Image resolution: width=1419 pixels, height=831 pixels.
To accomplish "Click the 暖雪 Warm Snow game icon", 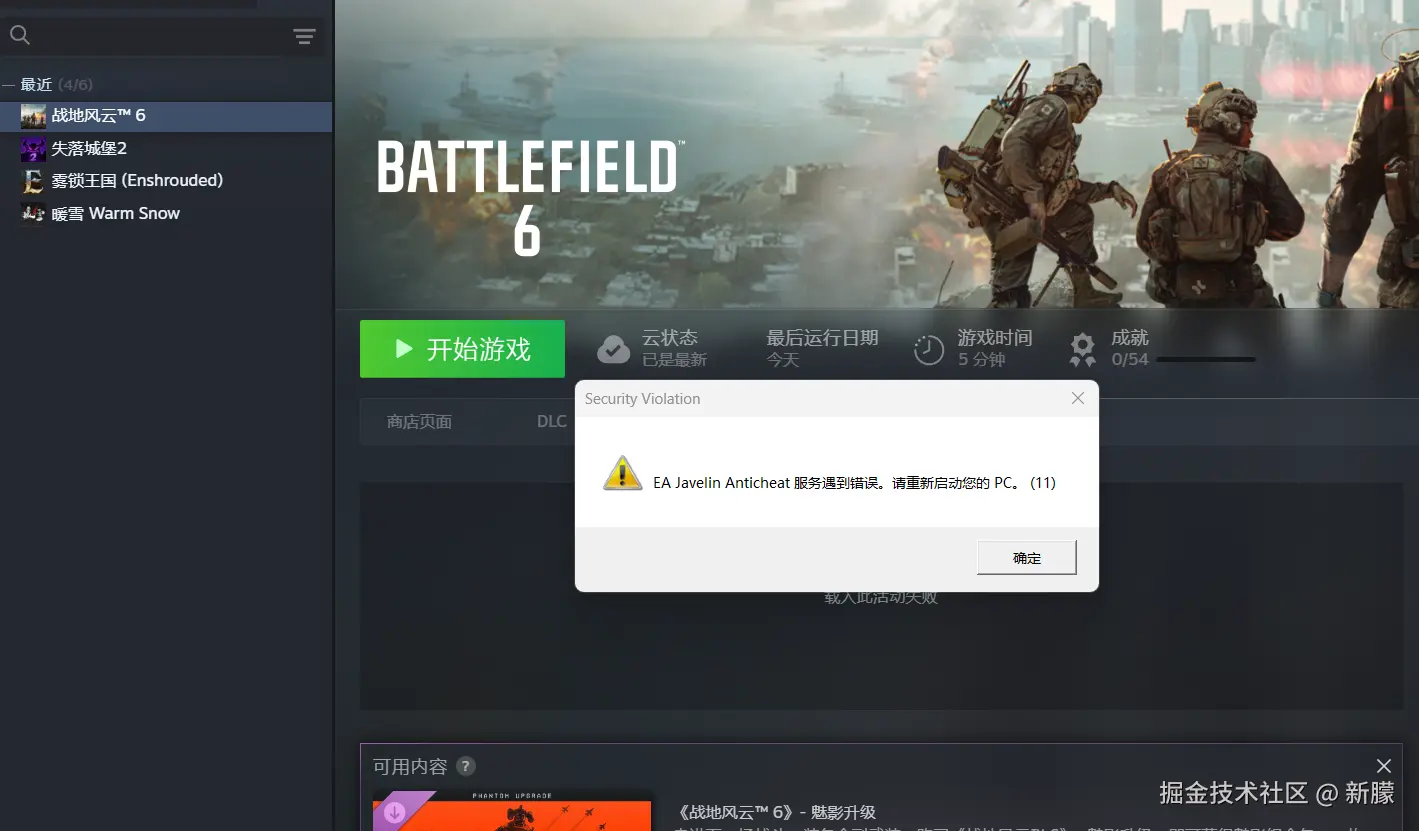I will coord(33,213).
